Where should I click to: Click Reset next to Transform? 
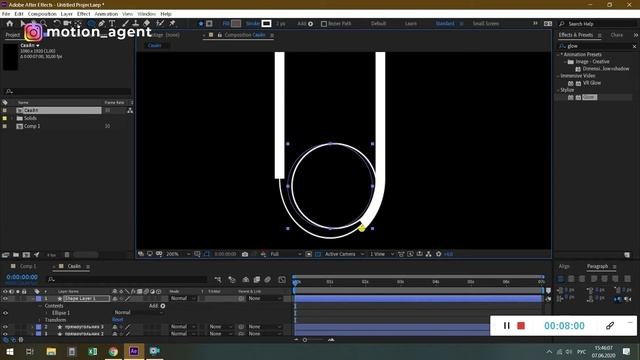pos(117,320)
